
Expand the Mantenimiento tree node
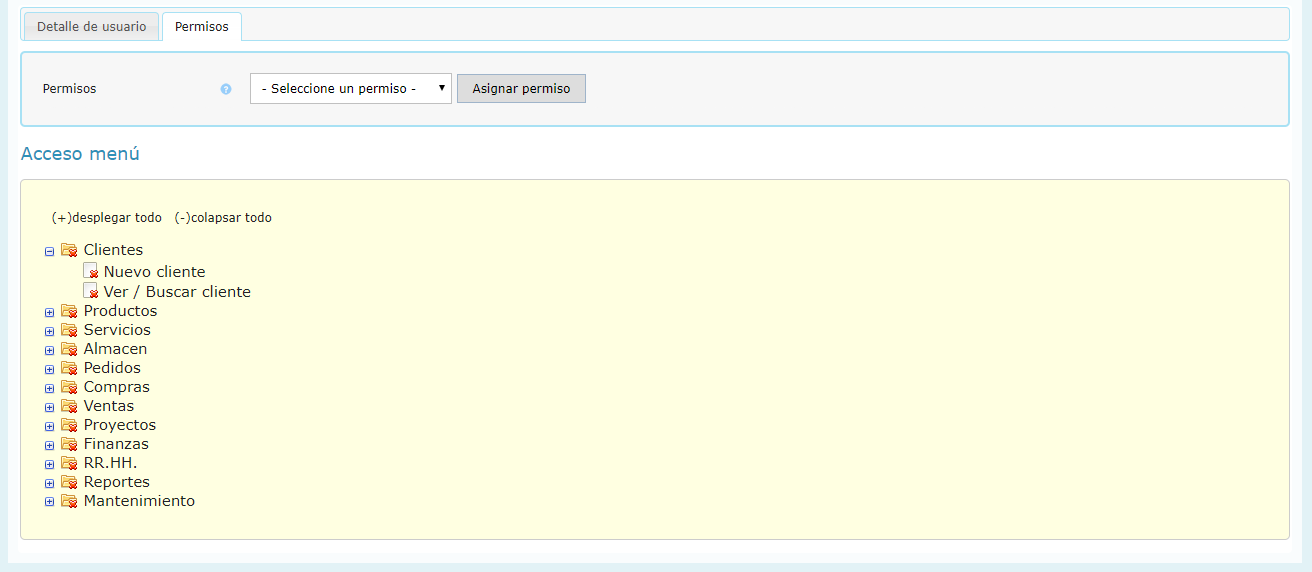[x=49, y=502]
